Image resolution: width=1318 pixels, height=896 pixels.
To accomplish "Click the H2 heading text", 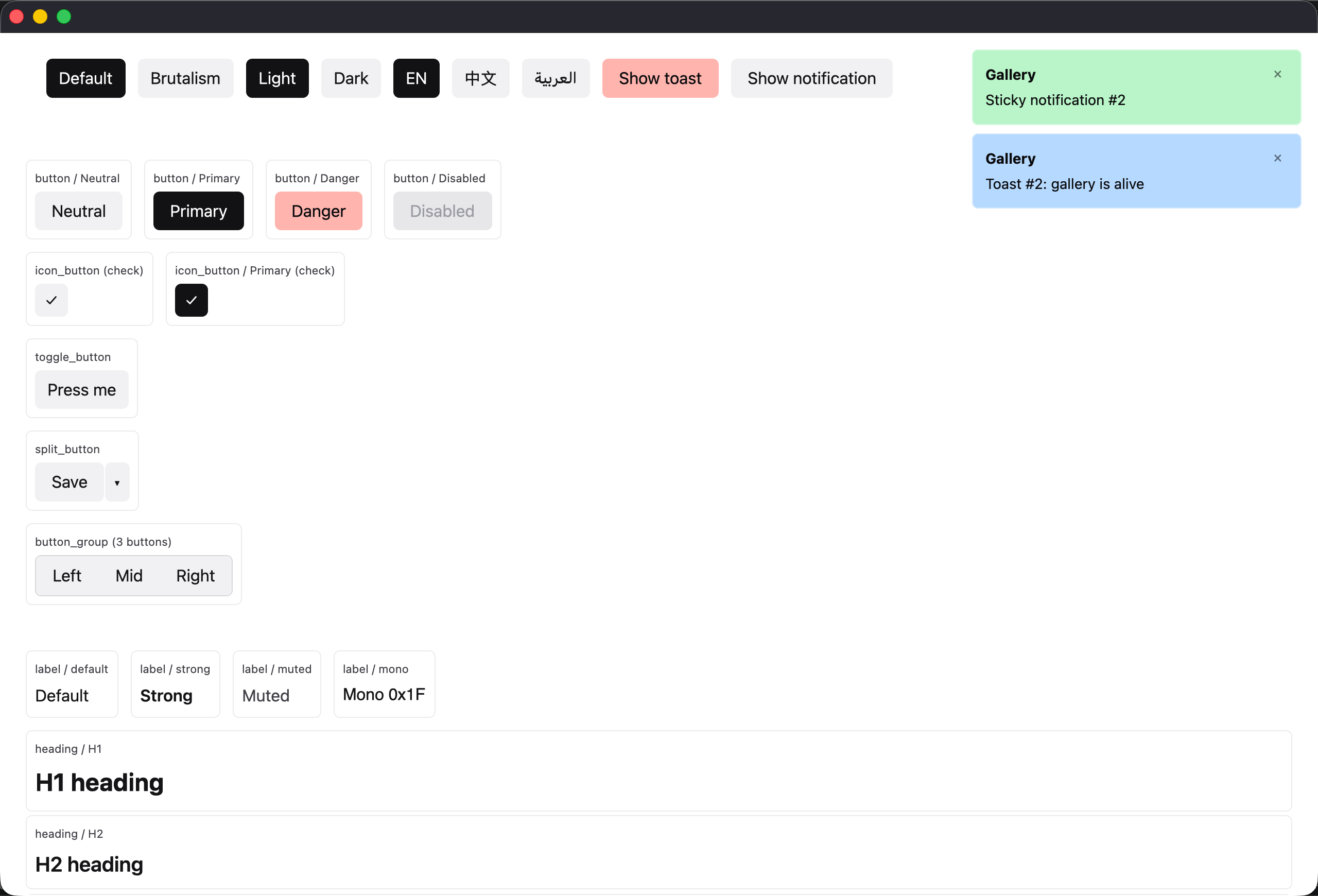I will 89,865.
